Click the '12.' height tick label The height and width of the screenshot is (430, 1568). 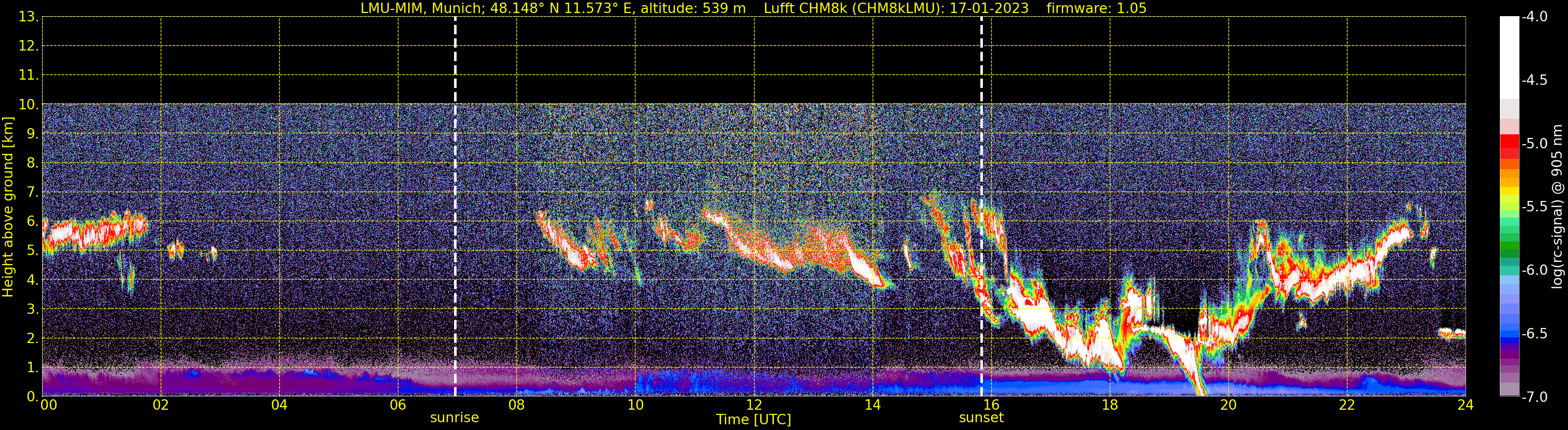click(x=29, y=46)
